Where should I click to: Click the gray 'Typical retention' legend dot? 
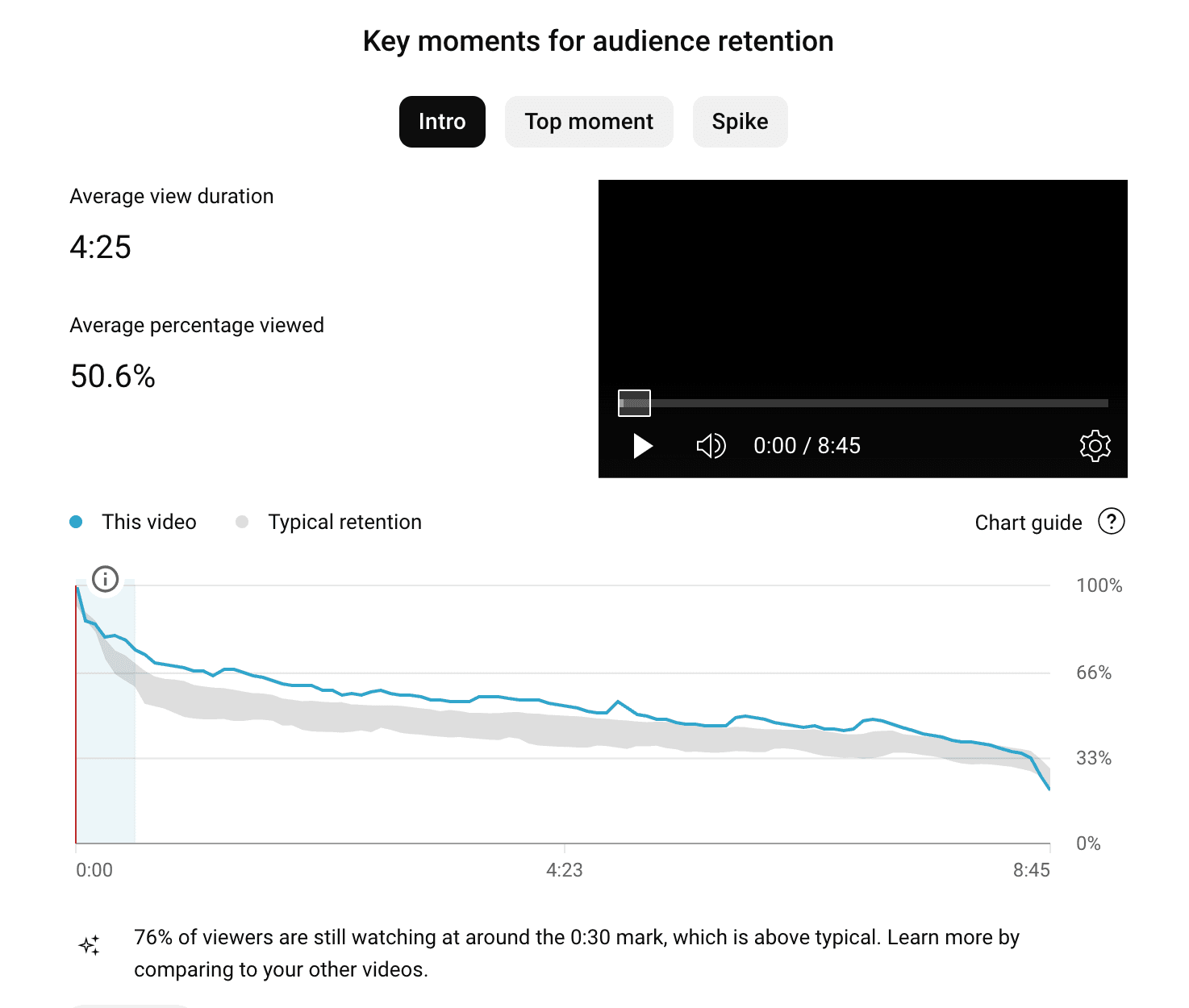click(241, 522)
